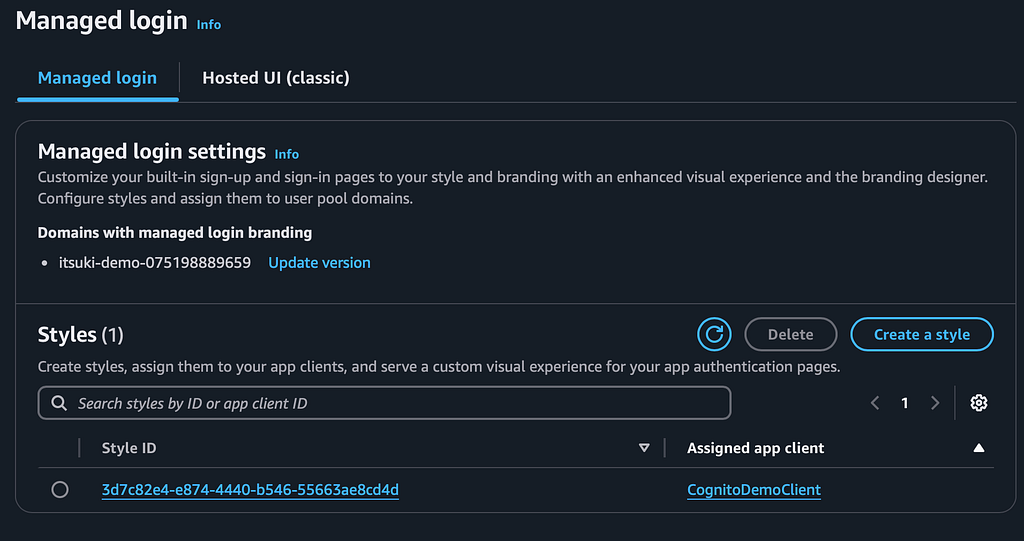This screenshot has height=541, width=1024.
Task: Open style ID 3d7c82e4-e874-4440-b546-55663ae8cd4d link
Action: 250,489
